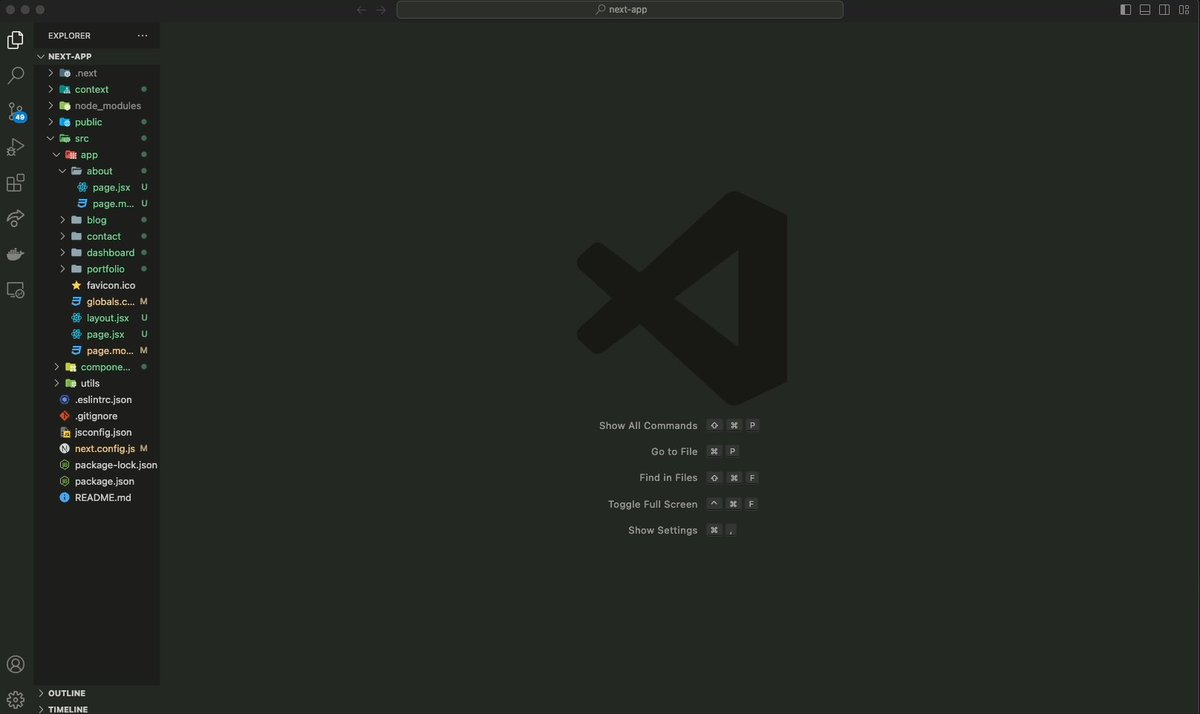
Task: Open .gitignore file
Action: pyautogui.click(x=97, y=416)
